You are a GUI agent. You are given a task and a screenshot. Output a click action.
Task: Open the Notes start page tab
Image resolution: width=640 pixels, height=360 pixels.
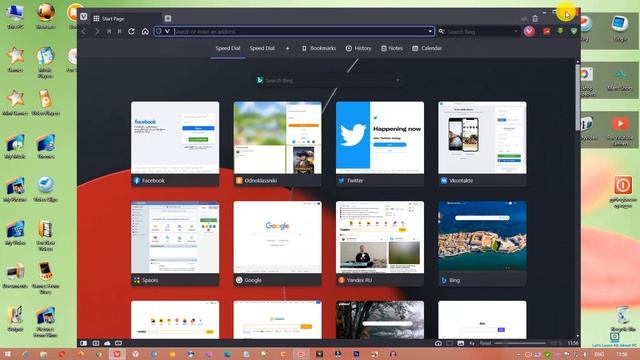point(392,48)
